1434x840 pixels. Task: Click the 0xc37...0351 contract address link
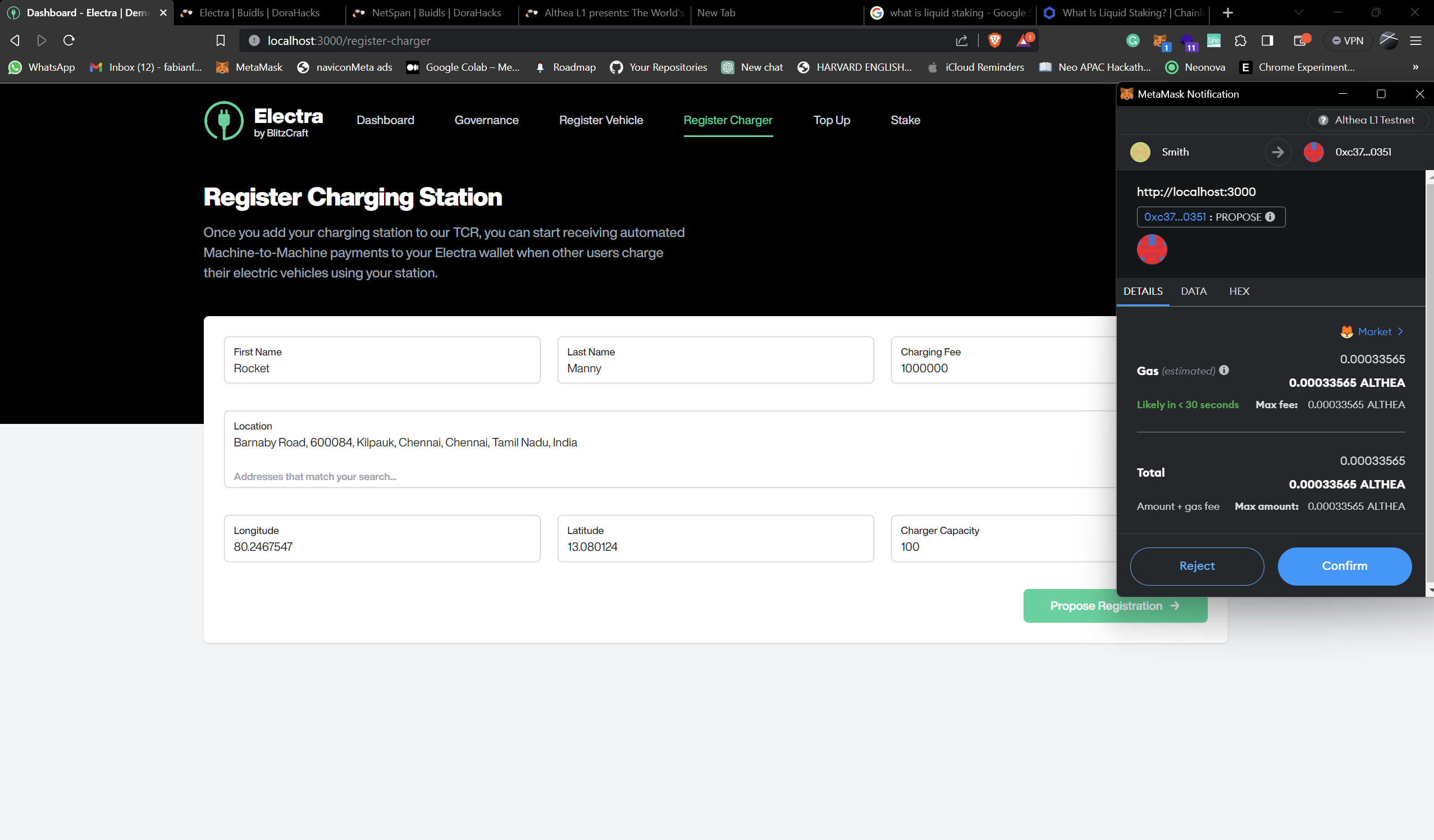coord(1175,217)
